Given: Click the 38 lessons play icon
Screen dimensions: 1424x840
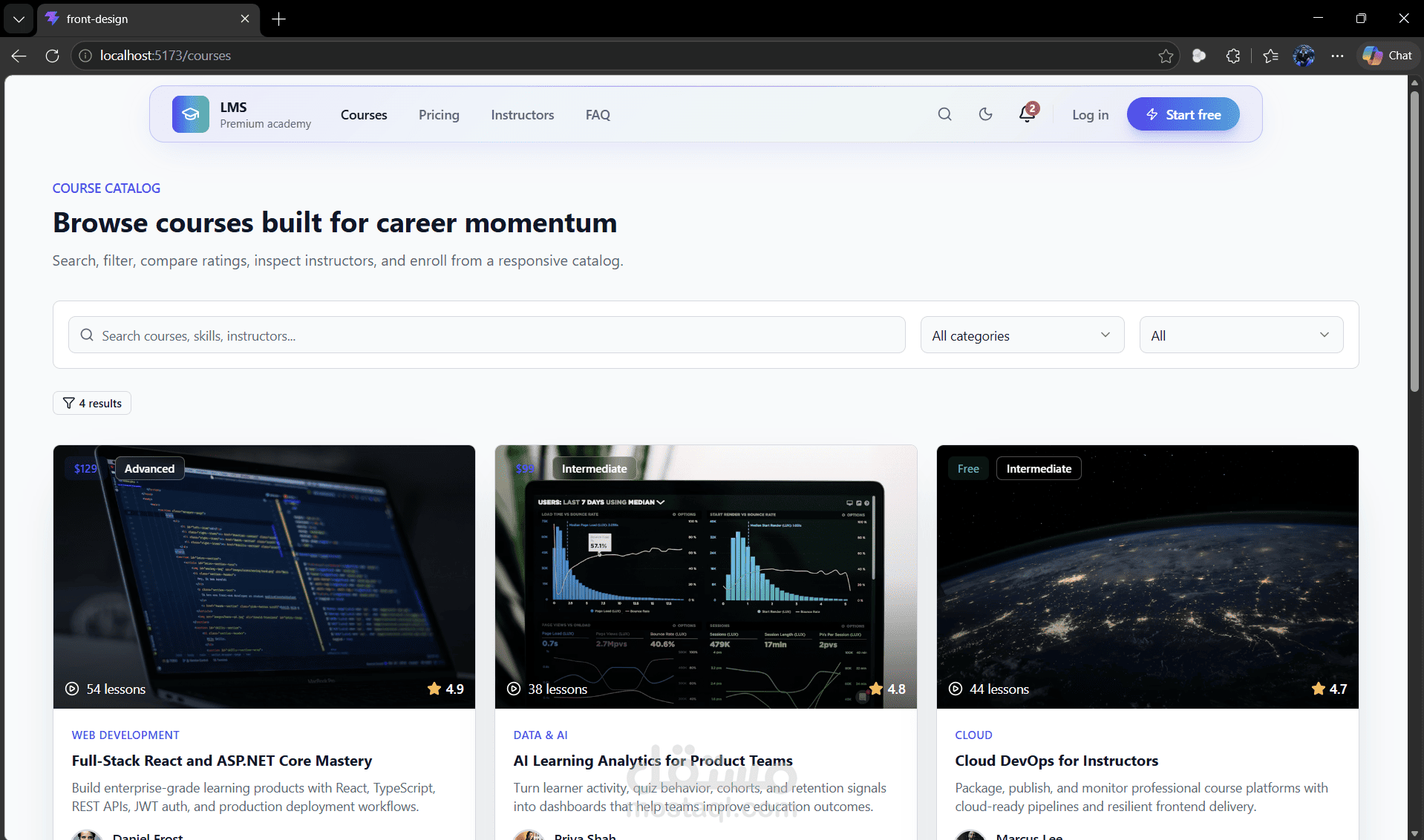Looking at the screenshot, I should (514, 689).
